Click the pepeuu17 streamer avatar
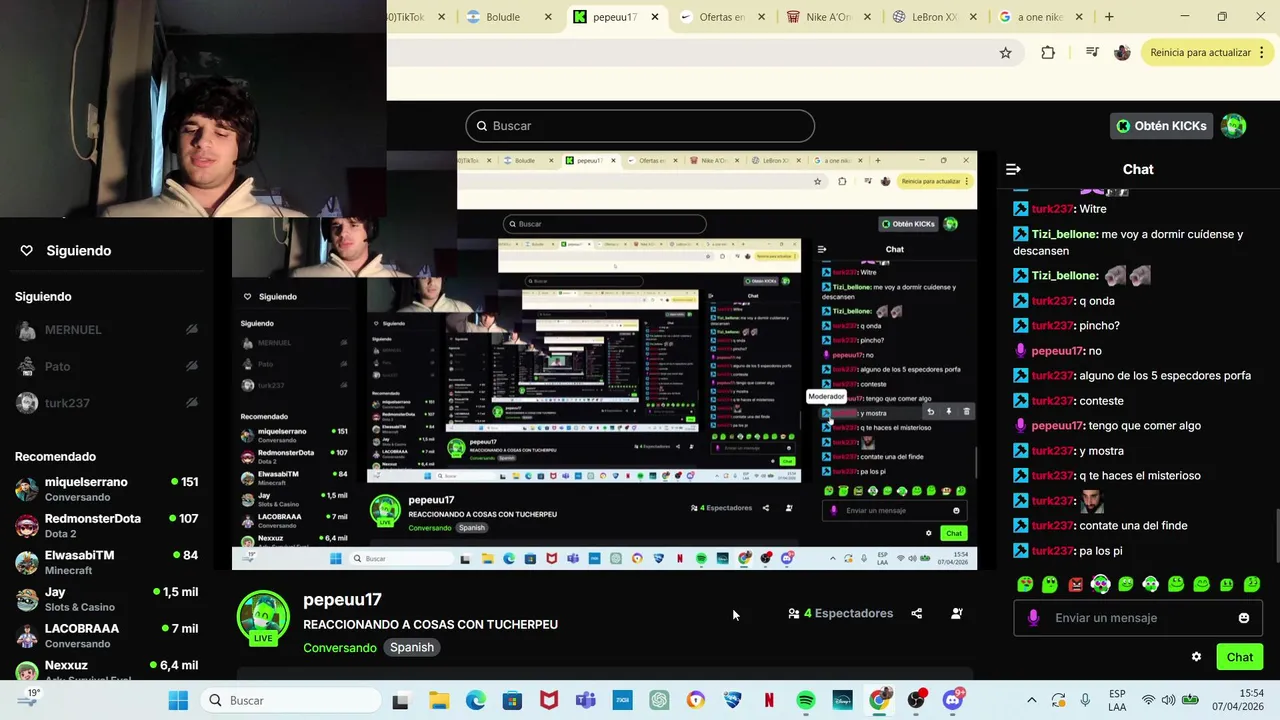 coord(263,617)
